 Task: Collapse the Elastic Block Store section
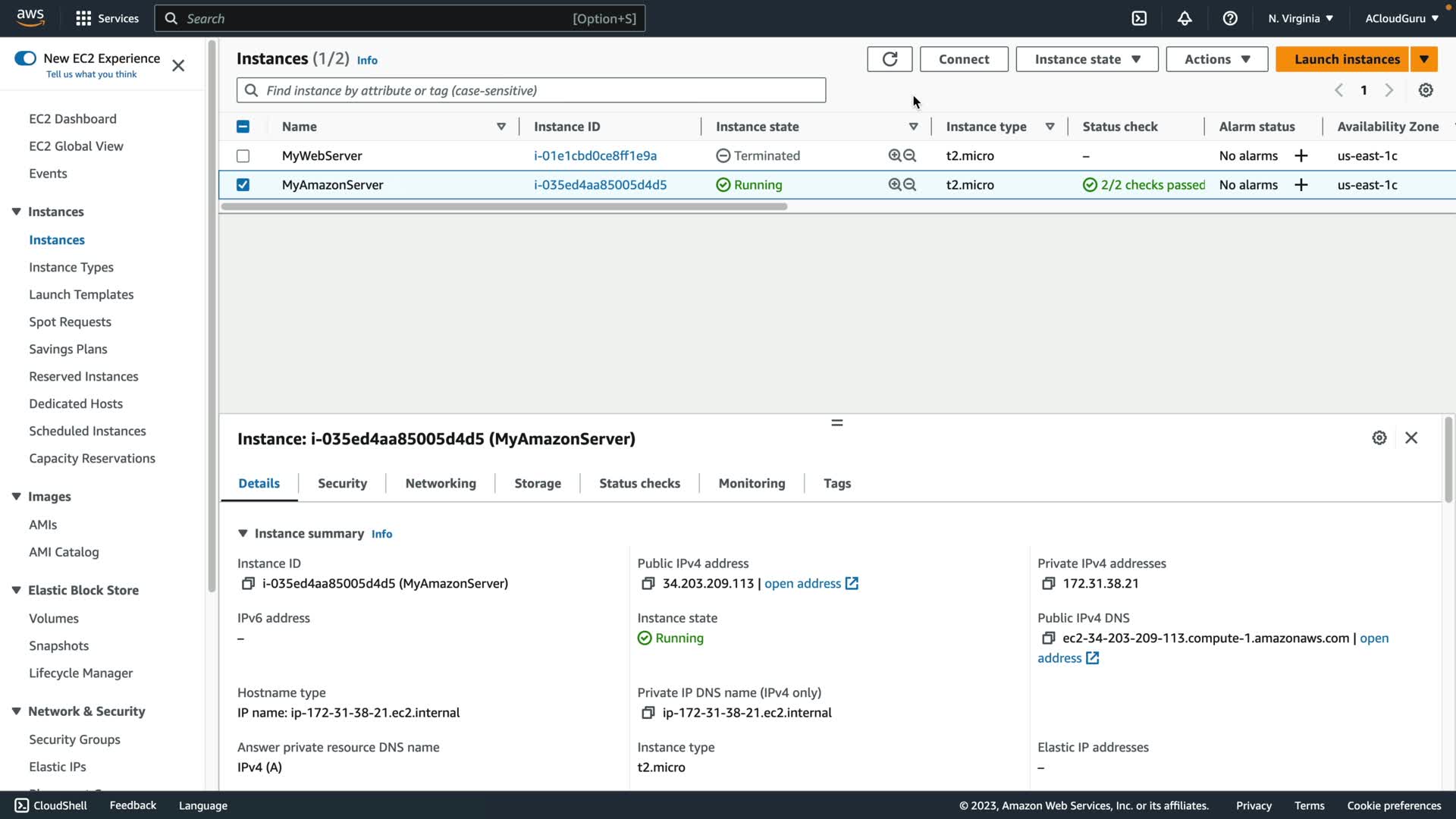[16, 590]
